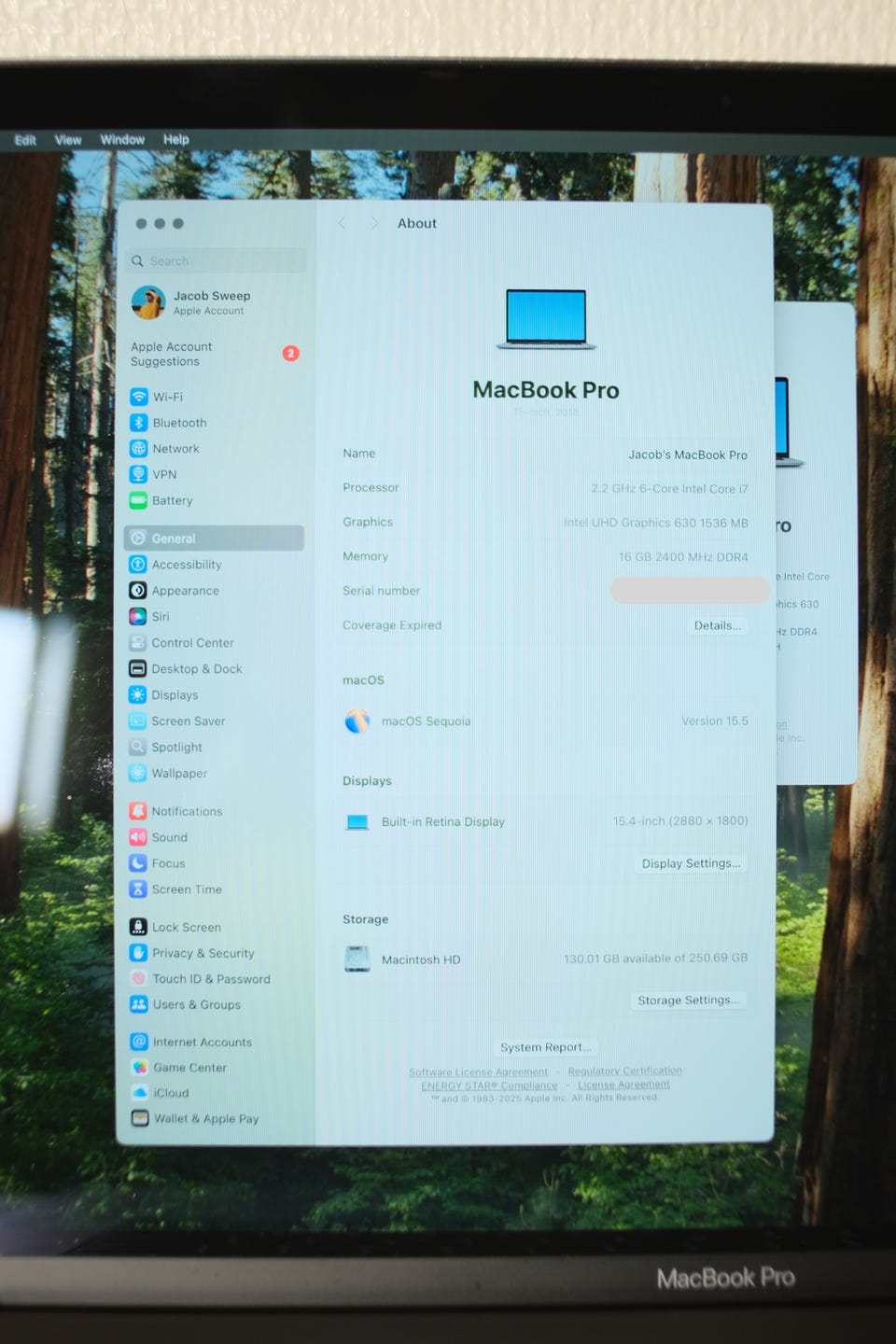
Task: Select General in the sidebar
Action: click(x=214, y=539)
